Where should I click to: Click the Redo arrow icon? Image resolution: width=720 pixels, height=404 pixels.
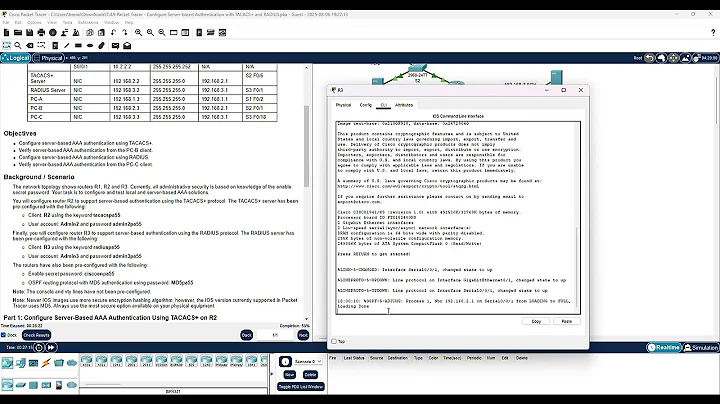[125, 33]
